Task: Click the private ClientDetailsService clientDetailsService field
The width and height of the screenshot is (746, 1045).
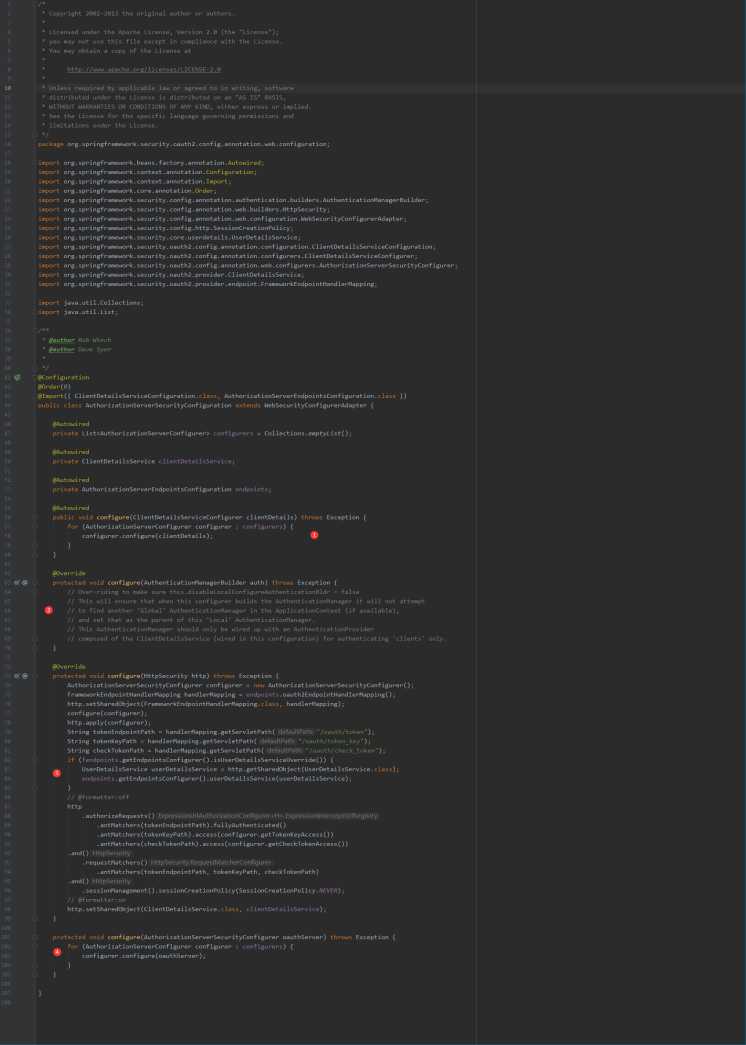Action: pyautogui.click(x=144, y=461)
